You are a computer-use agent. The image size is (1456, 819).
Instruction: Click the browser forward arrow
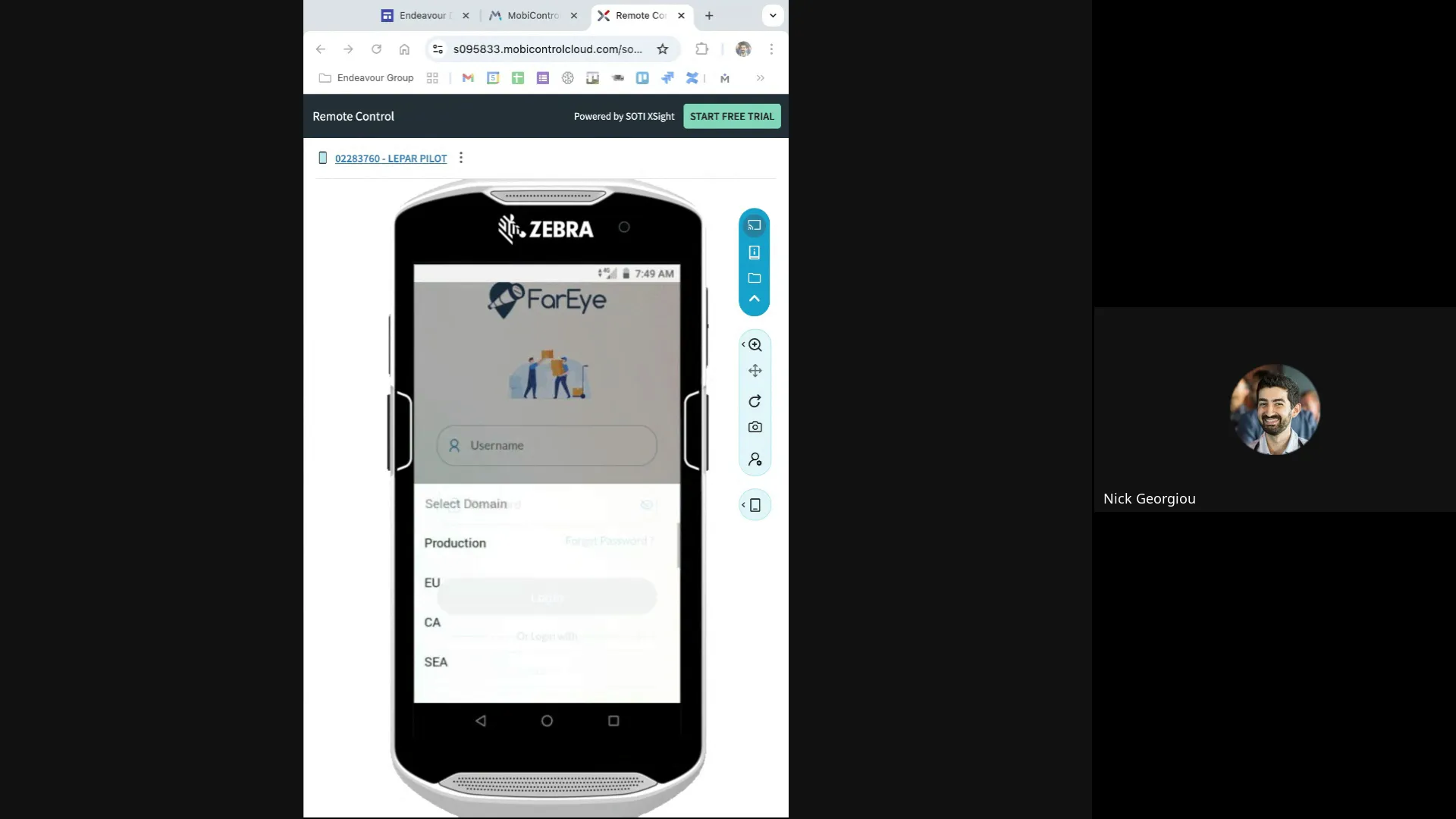click(348, 49)
